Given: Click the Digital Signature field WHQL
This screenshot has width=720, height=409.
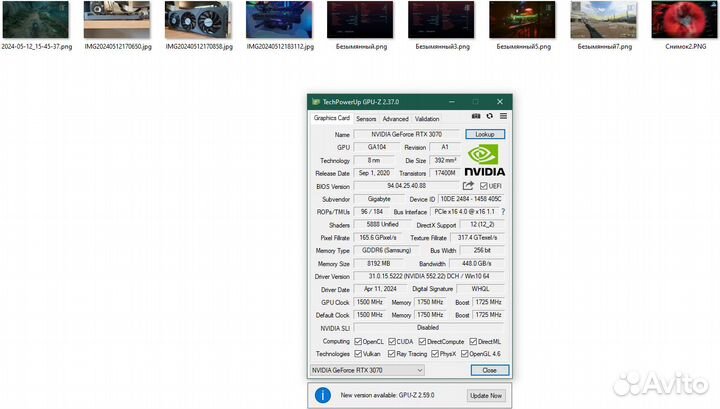Looking at the screenshot, I should pyautogui.click(x=480, y=289).
